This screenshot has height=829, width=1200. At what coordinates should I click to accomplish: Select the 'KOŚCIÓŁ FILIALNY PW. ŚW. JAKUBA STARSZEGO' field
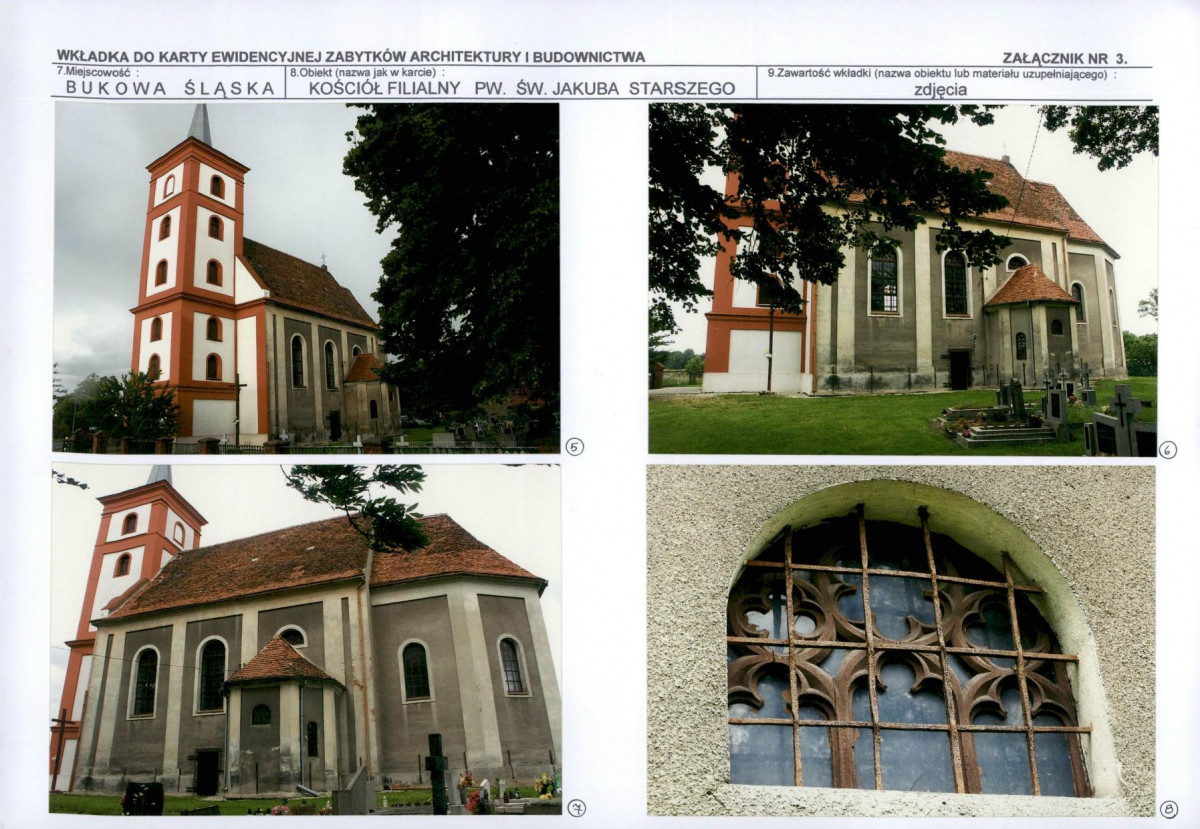521,88
